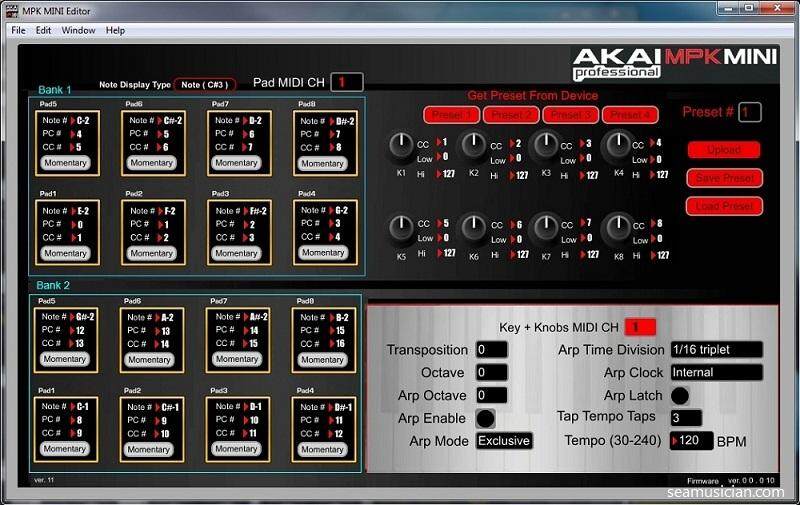Click the K8 knob dial
The width and height of the screenshot is (800, 505).
618,228
